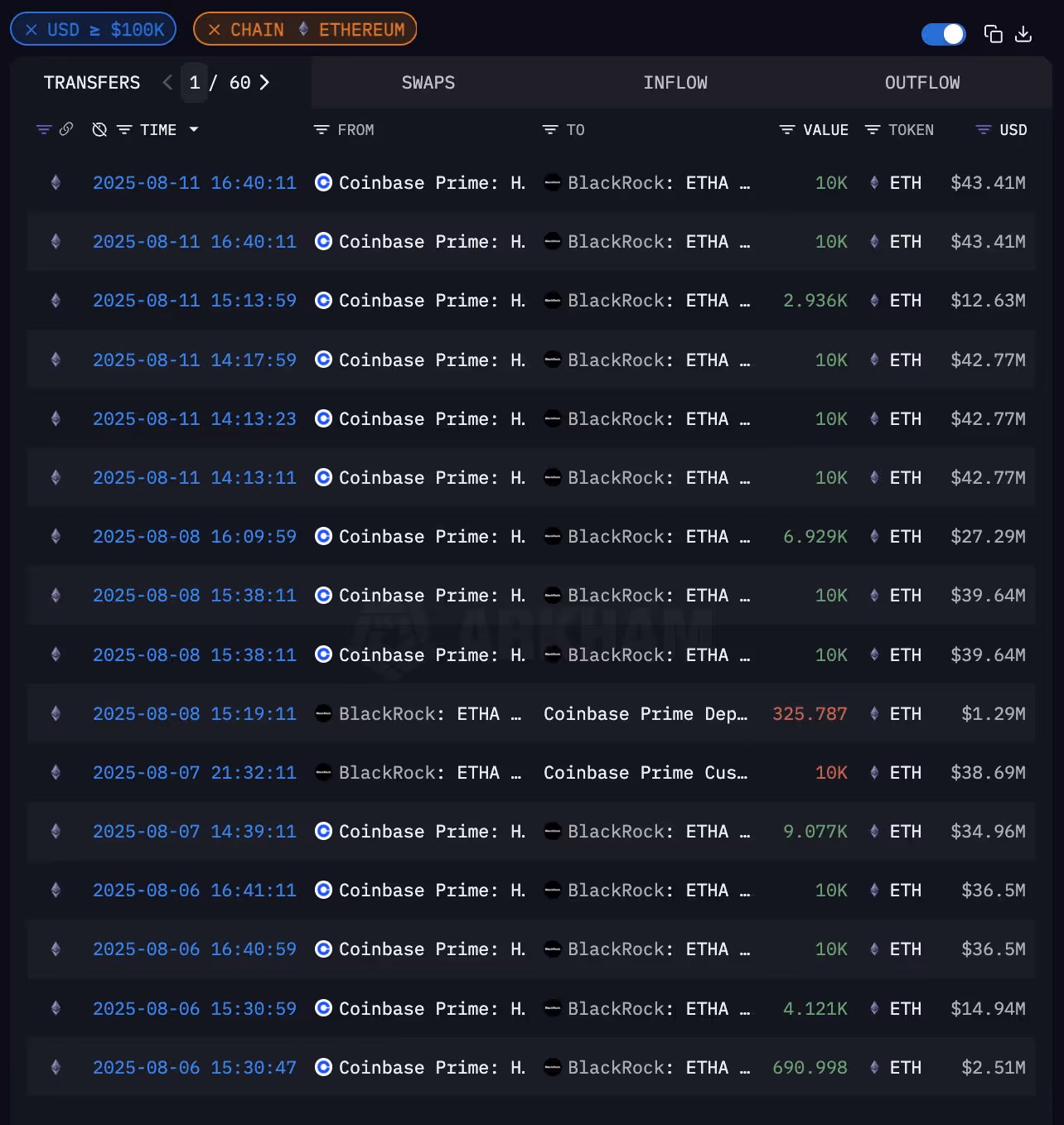This screenshot has width=1064, height=1125.
Task: Open transaction dated 2025-08-08 16:09:59
Action: click(195, 537)
